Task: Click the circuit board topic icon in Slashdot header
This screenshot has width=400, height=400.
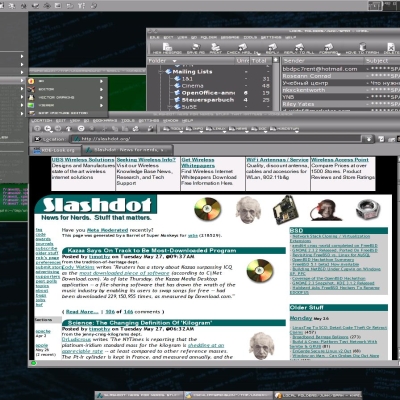Action: pyautogui.click(x=286, y=210)
